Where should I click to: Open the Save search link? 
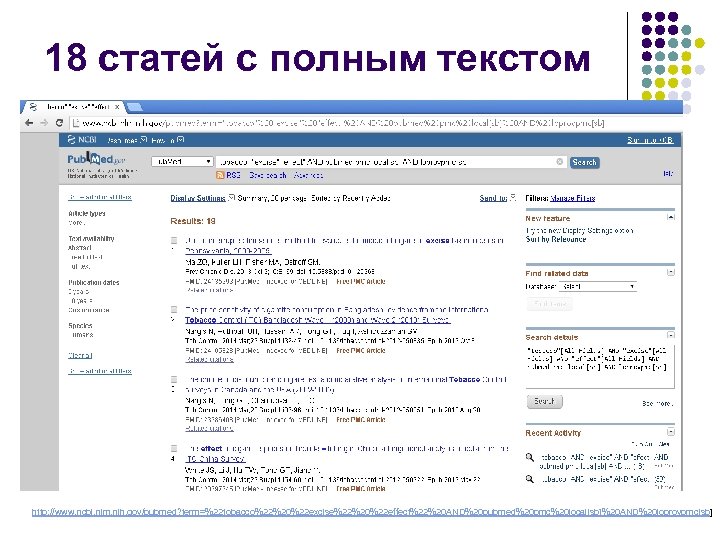[x=268, y=175]
